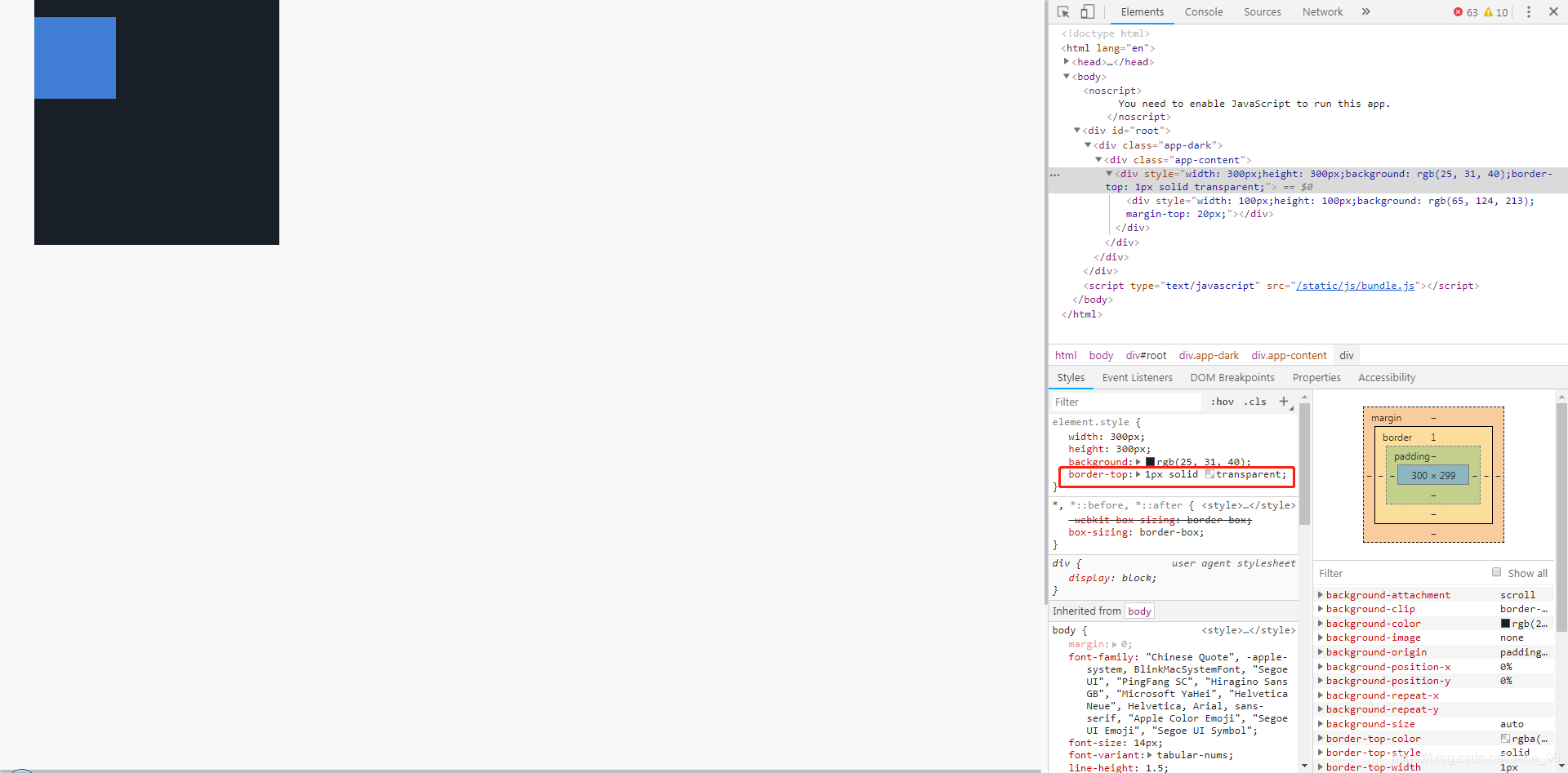
Task: Select the Styles sidebar tab
Action: pos(1071,378)
